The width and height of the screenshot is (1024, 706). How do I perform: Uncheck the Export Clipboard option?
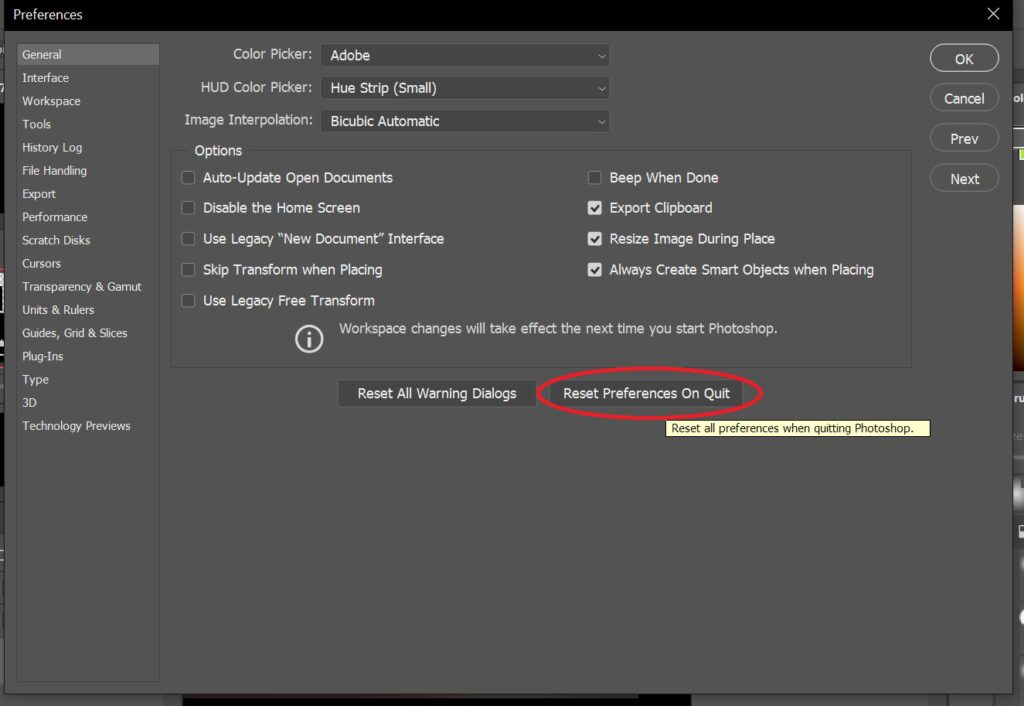[594, 208]
